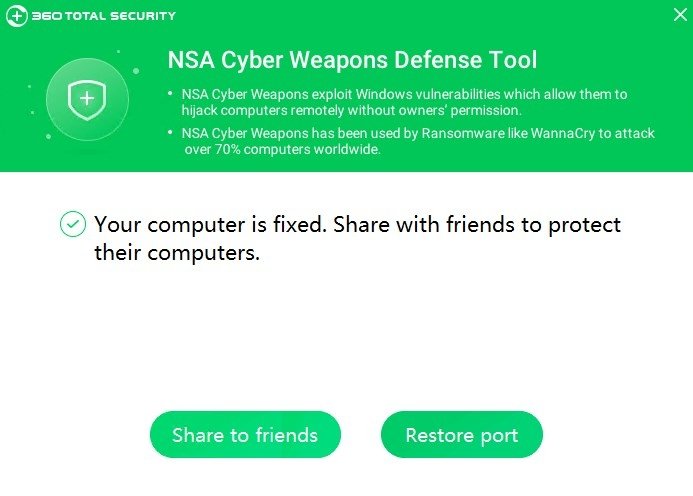Select the NSA Cyber Weapons Defense Tool heading

352,60
